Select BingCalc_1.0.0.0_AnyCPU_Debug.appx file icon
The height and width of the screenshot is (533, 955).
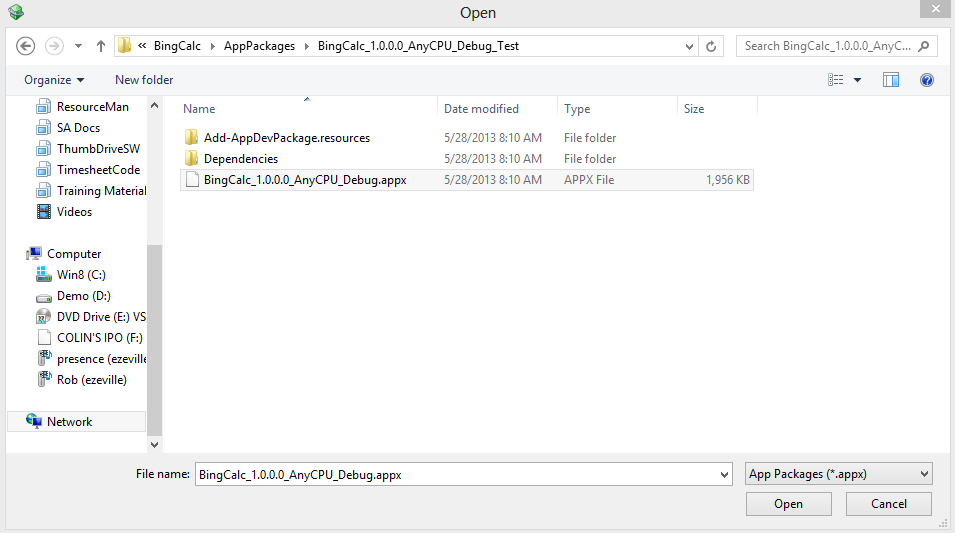[x=192, y=180]
